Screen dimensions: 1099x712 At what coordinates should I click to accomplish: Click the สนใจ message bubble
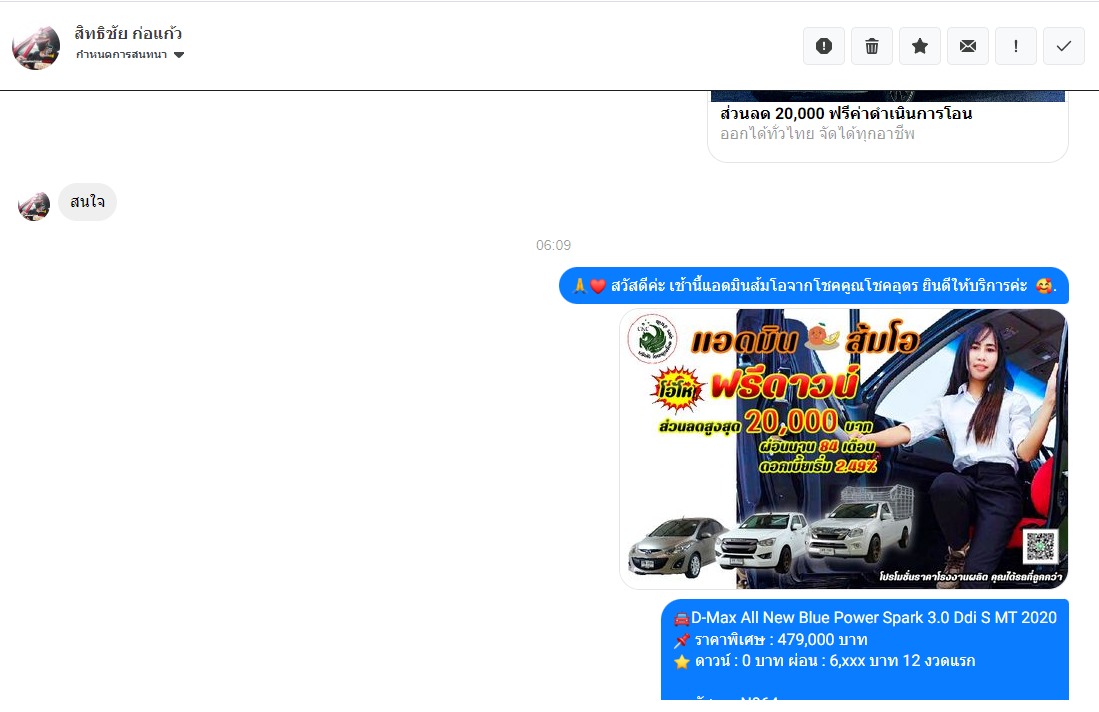point(88,202)
